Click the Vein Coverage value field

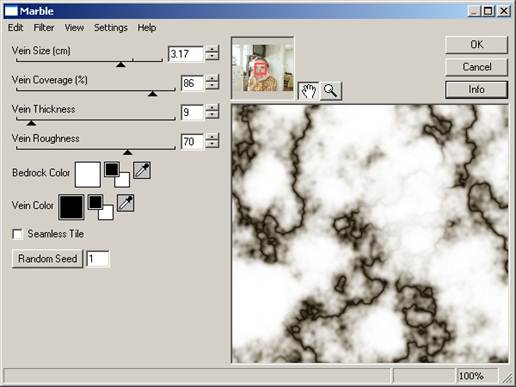(192, 83)
